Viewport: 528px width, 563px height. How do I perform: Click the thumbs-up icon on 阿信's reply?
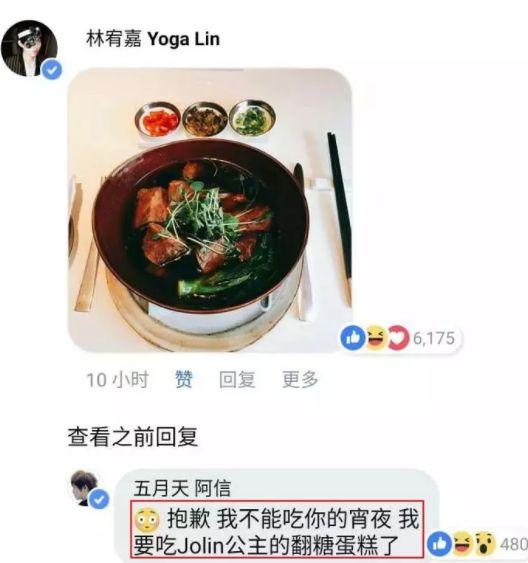coord(440,544)
